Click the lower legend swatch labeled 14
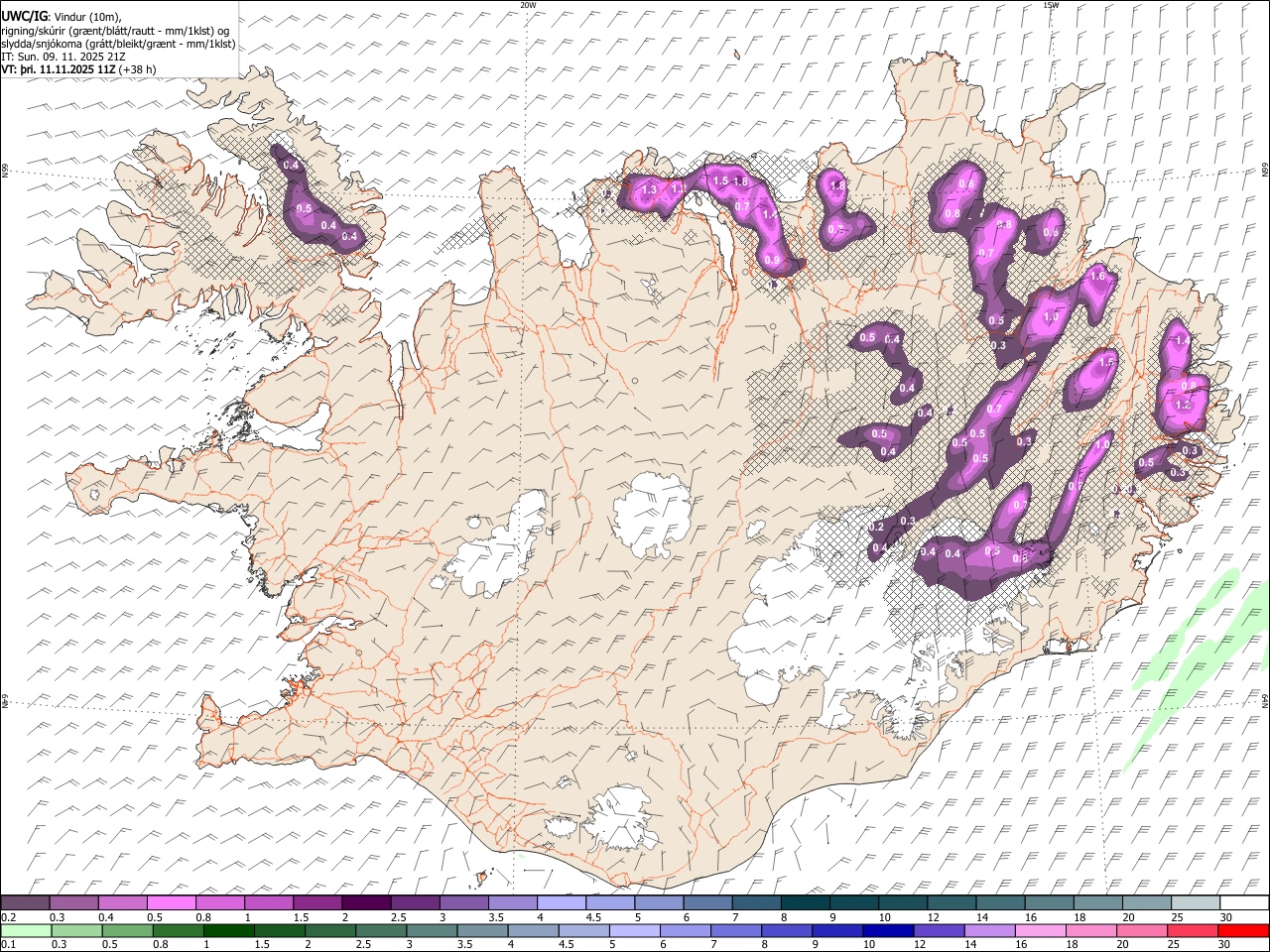1270x952 pixels. (x=990, y=930)
